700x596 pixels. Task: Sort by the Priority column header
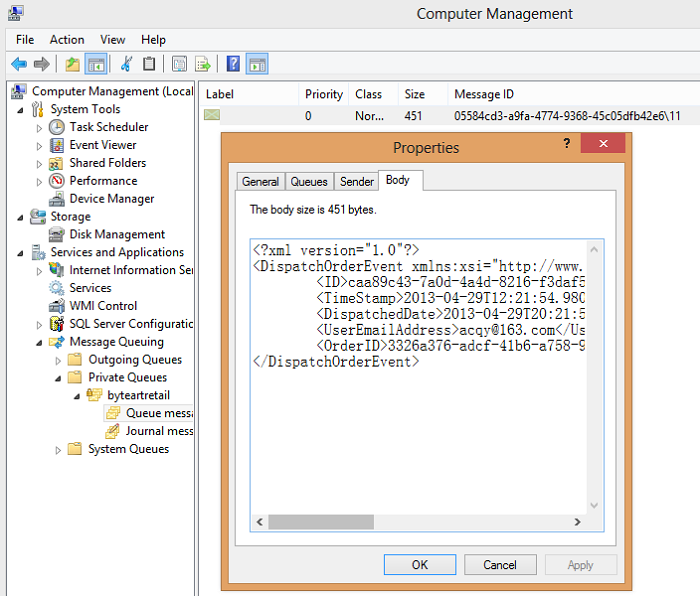(x=324, y=94)
